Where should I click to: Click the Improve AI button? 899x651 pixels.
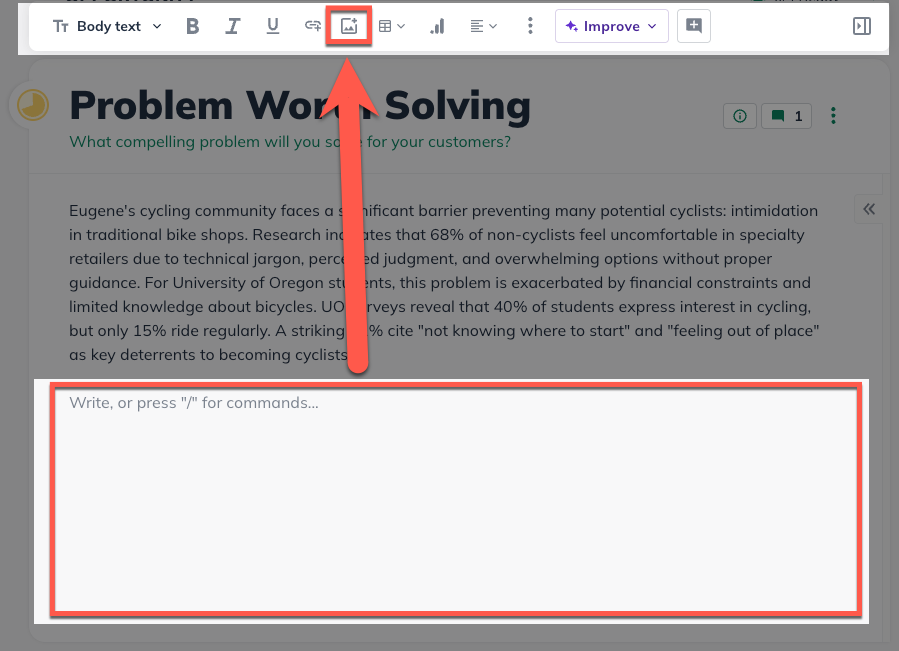pyautogui.click(x=611, y=27)
